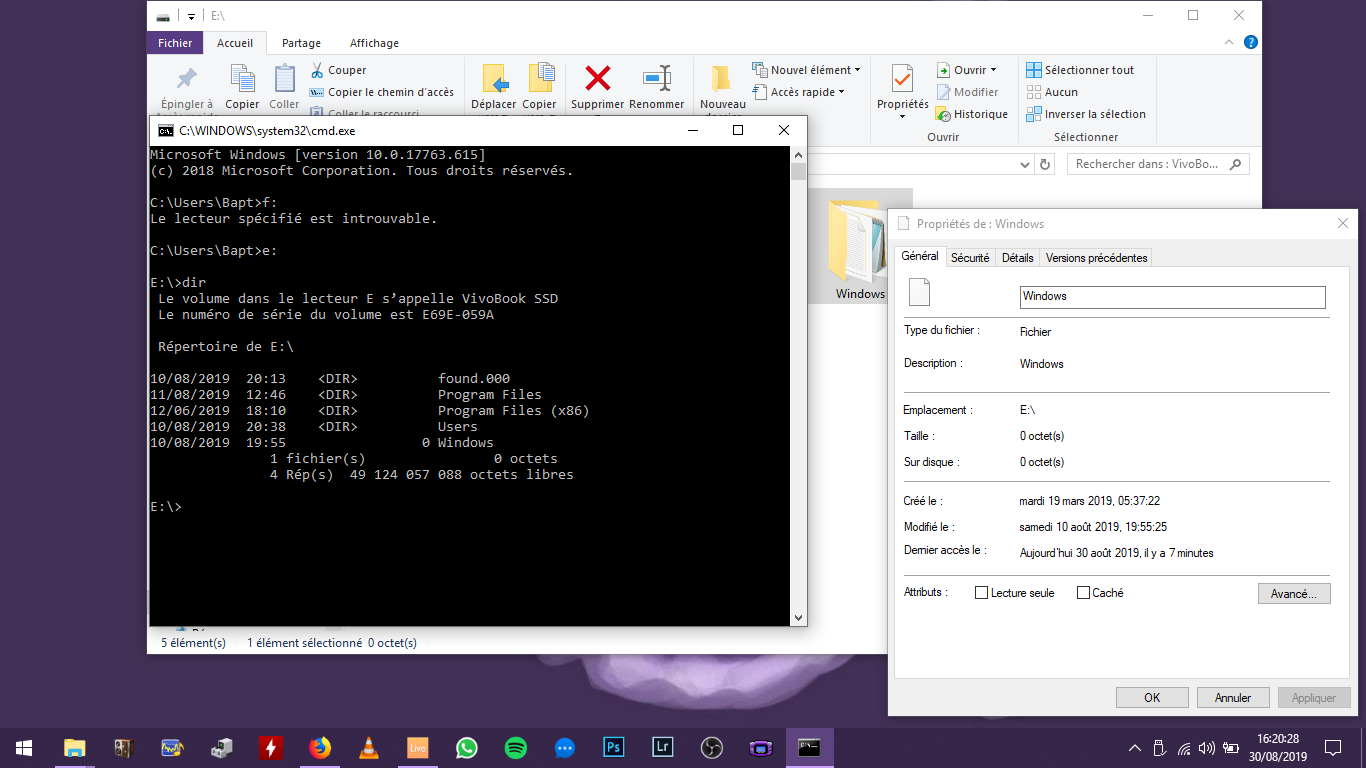
Task: Click the Explorer address bar refresh button
Action: tap(1046, 164)
